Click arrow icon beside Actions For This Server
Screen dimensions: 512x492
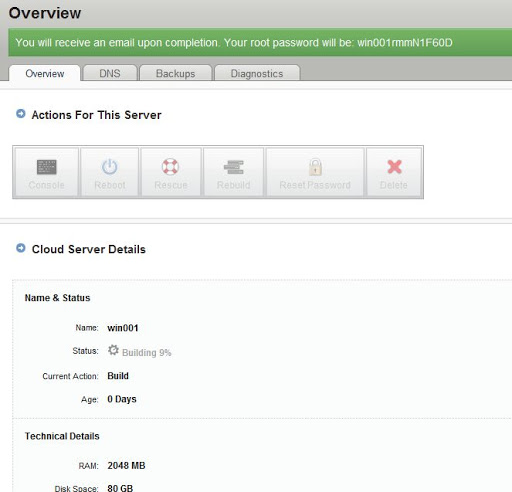tap(21, 114)
